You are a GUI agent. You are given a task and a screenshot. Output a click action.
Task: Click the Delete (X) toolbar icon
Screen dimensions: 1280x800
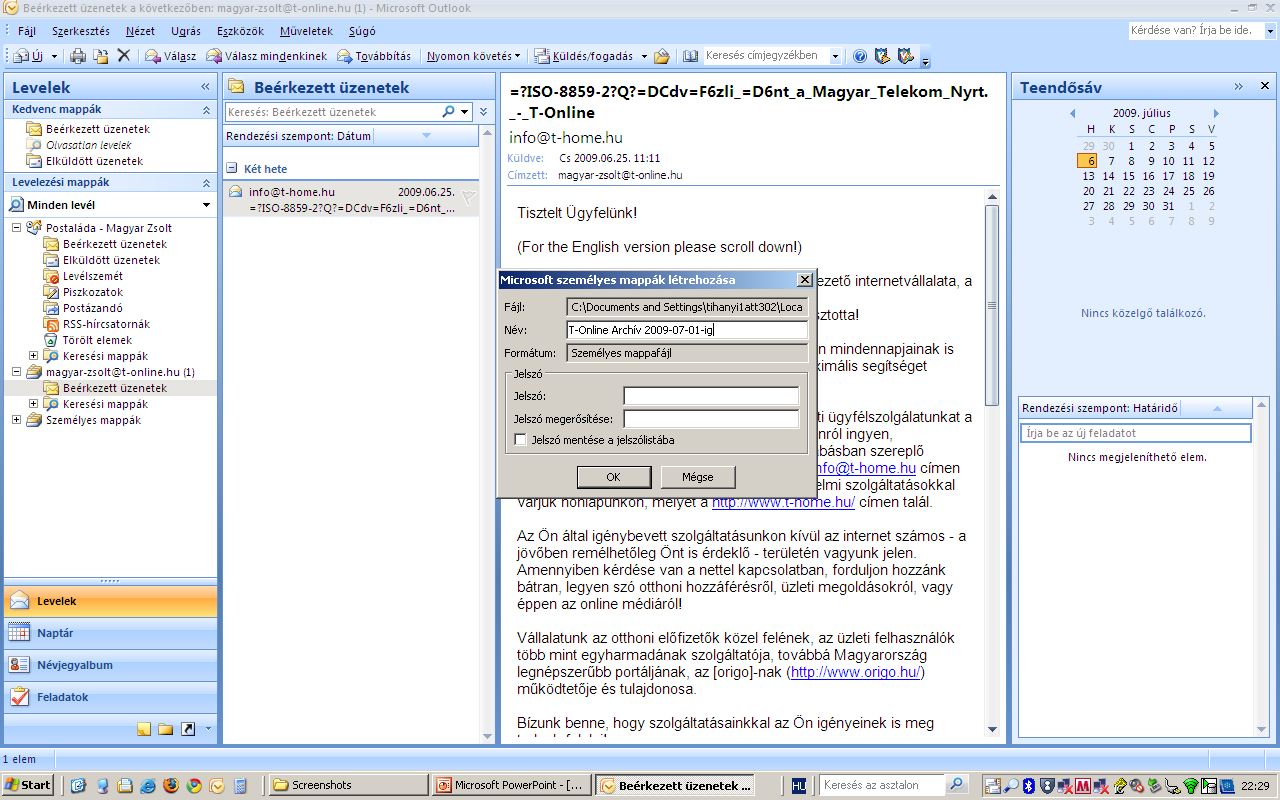[124, 56]
